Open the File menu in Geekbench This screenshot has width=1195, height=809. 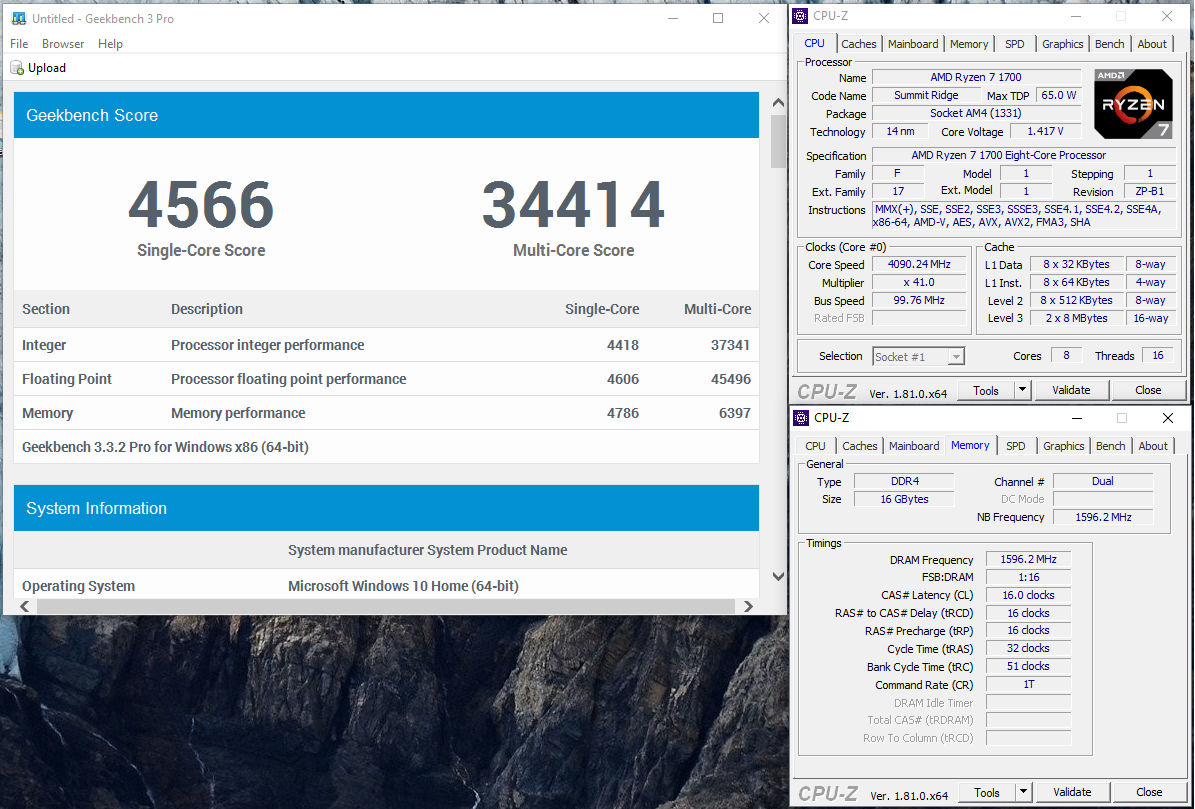19,43
